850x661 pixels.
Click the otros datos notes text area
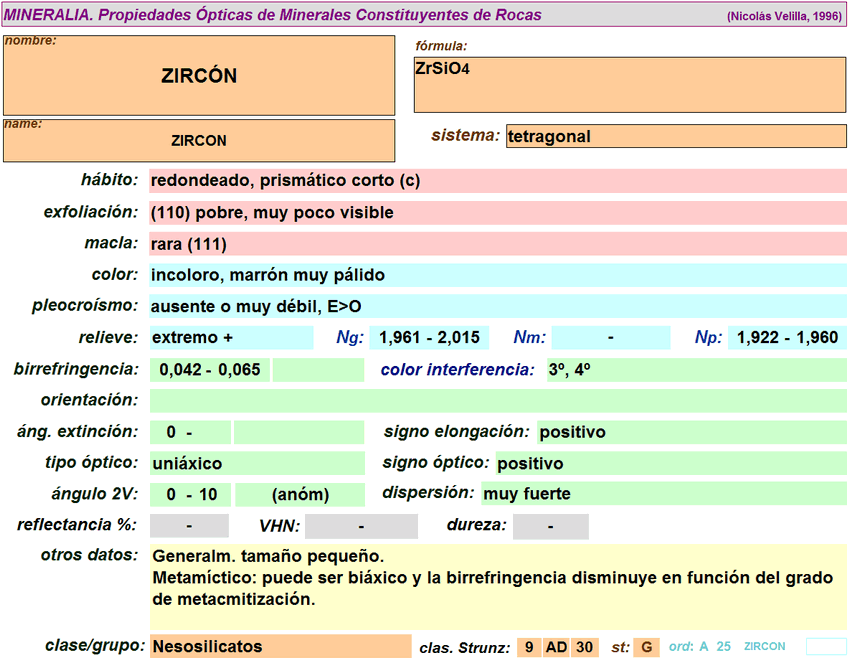click(497, 585)
